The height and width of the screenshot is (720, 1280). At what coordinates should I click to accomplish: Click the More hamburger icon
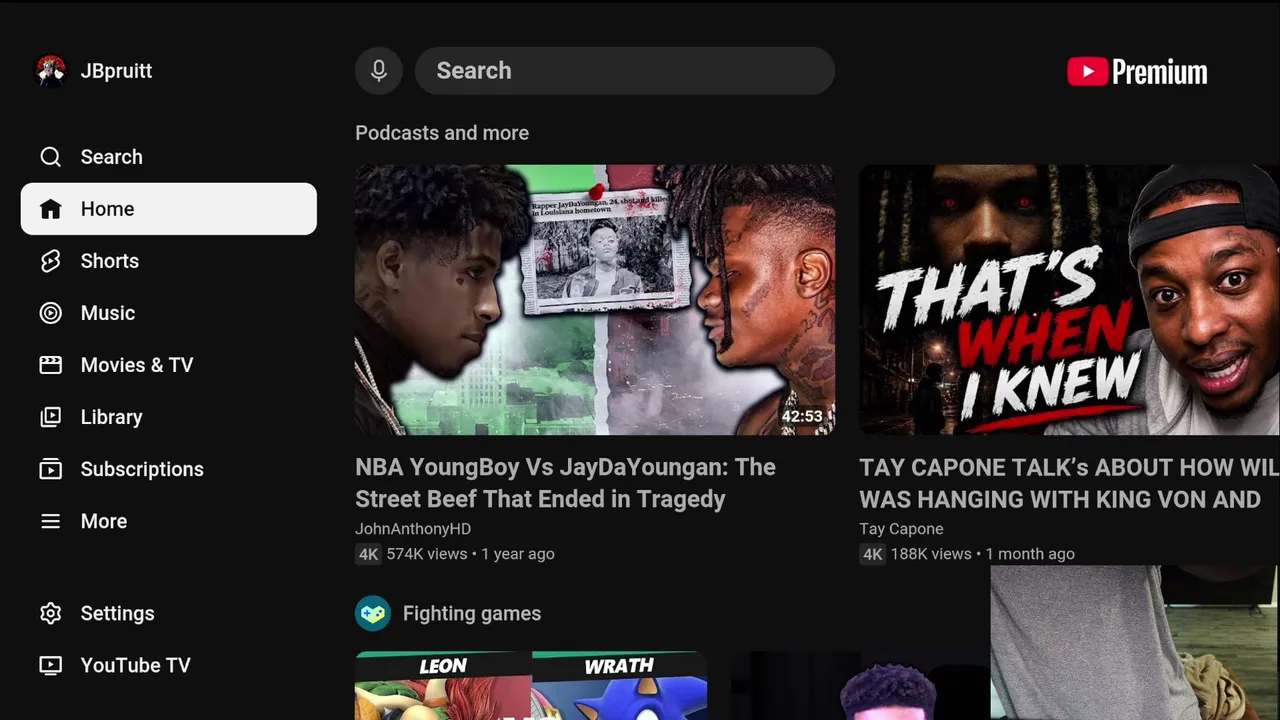point(51,521)
